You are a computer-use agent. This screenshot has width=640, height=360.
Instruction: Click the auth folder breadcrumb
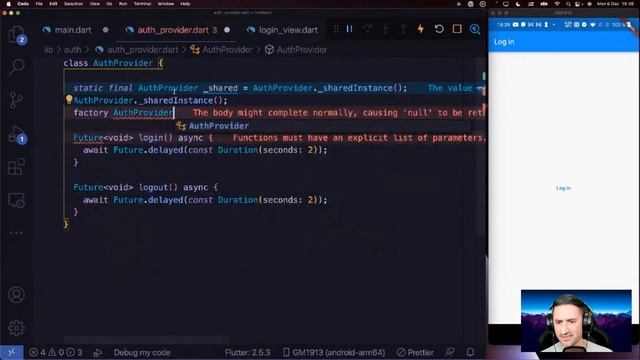pyautogui.click(x=72, y=50)
